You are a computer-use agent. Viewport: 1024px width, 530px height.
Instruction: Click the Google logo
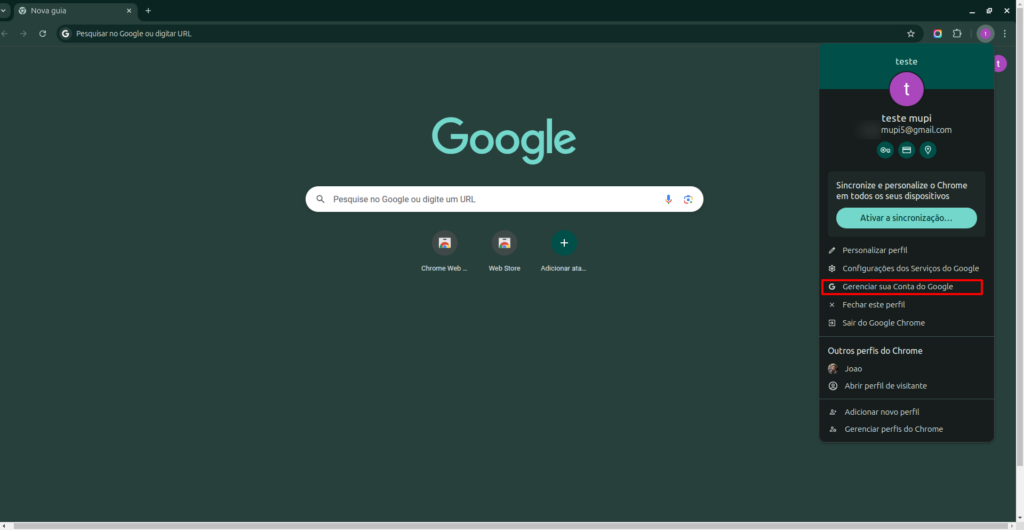point(504,140)
